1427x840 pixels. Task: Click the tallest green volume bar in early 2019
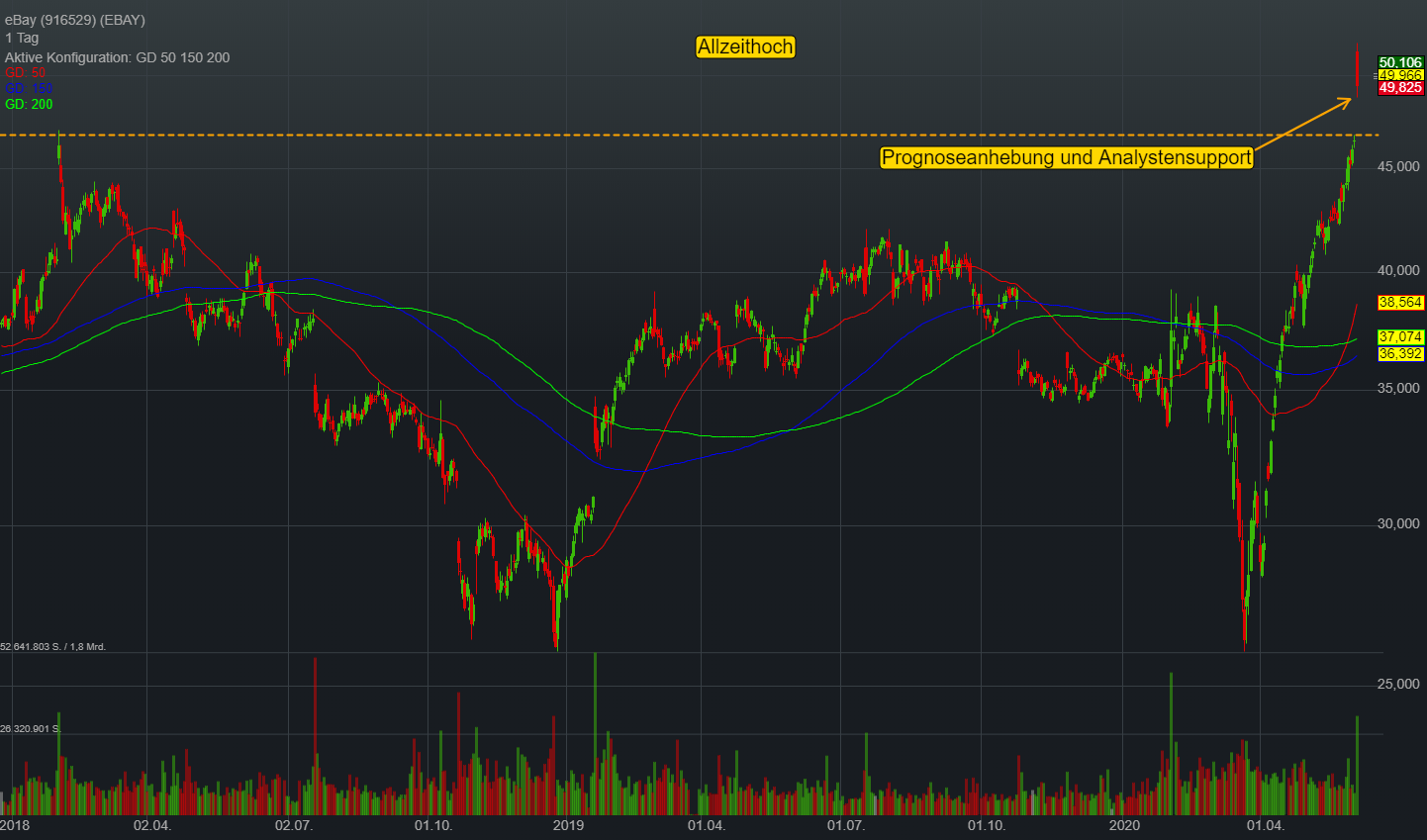(595, 733)
